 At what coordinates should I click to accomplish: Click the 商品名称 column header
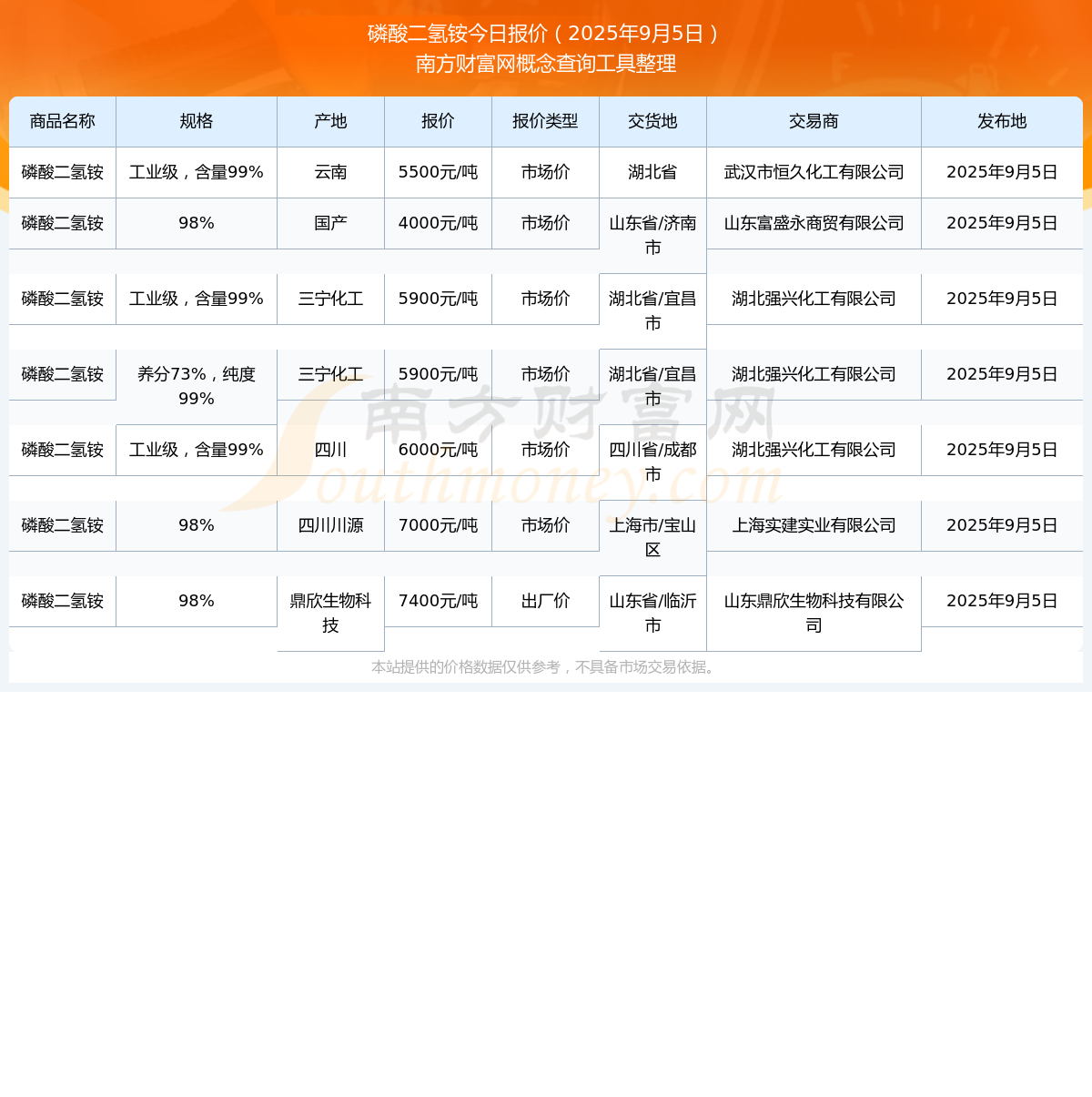pos(63,121)
